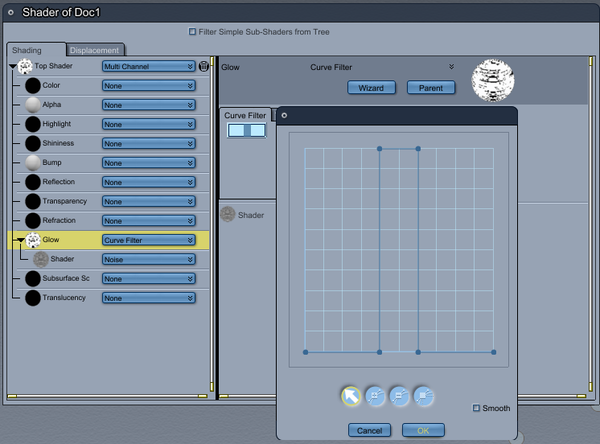Click the Shader sphere icon in right panel

coord(228,214)
